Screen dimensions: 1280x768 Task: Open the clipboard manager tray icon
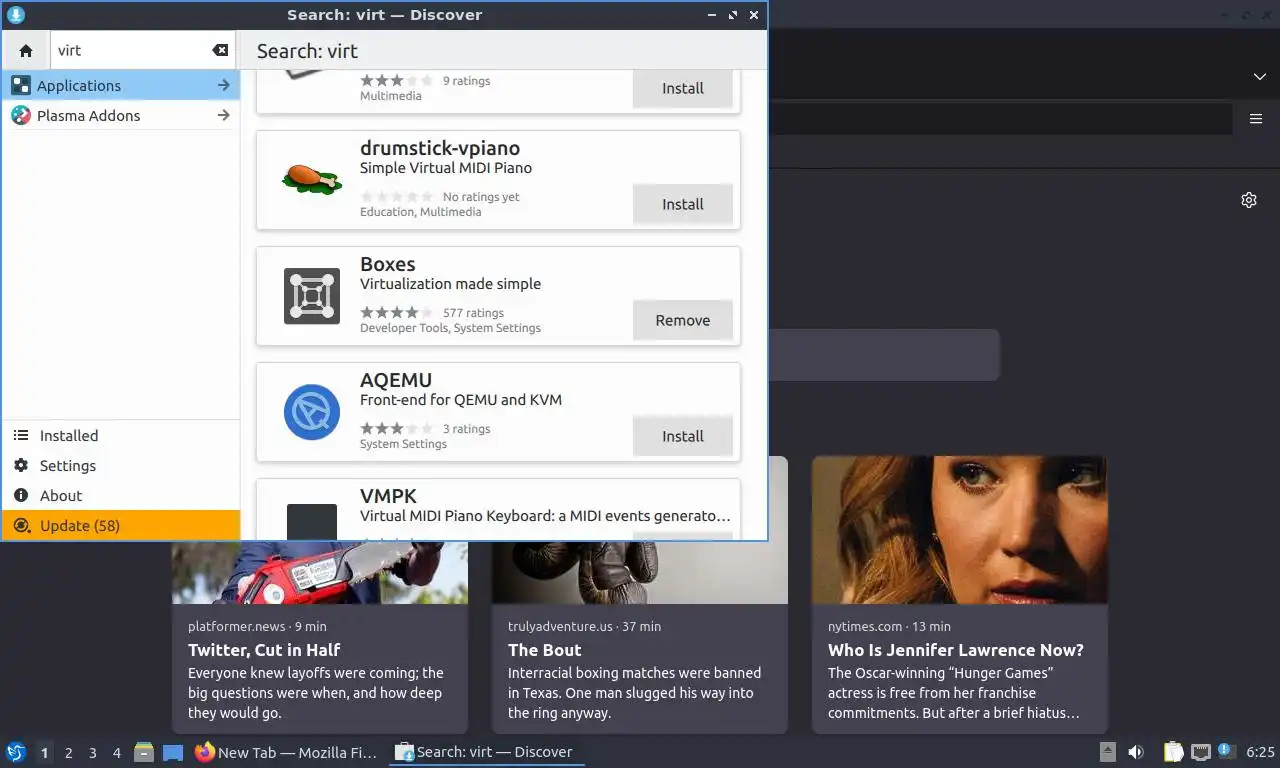[x=1174, y=752]
